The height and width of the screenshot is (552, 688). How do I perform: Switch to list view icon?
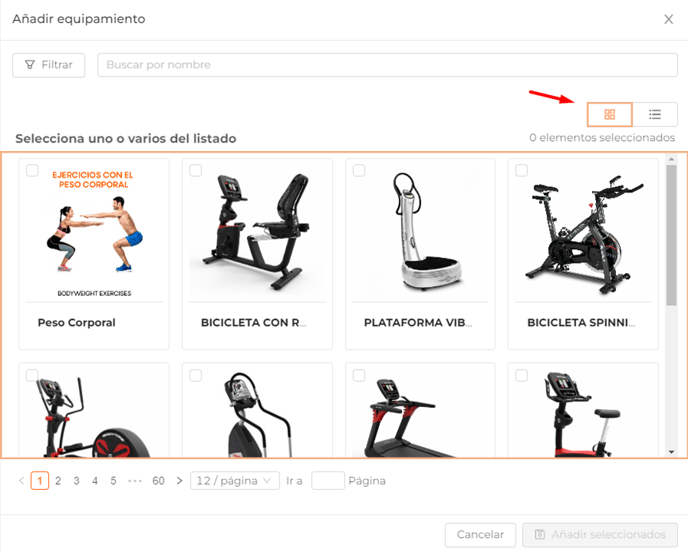coord(655,115)
